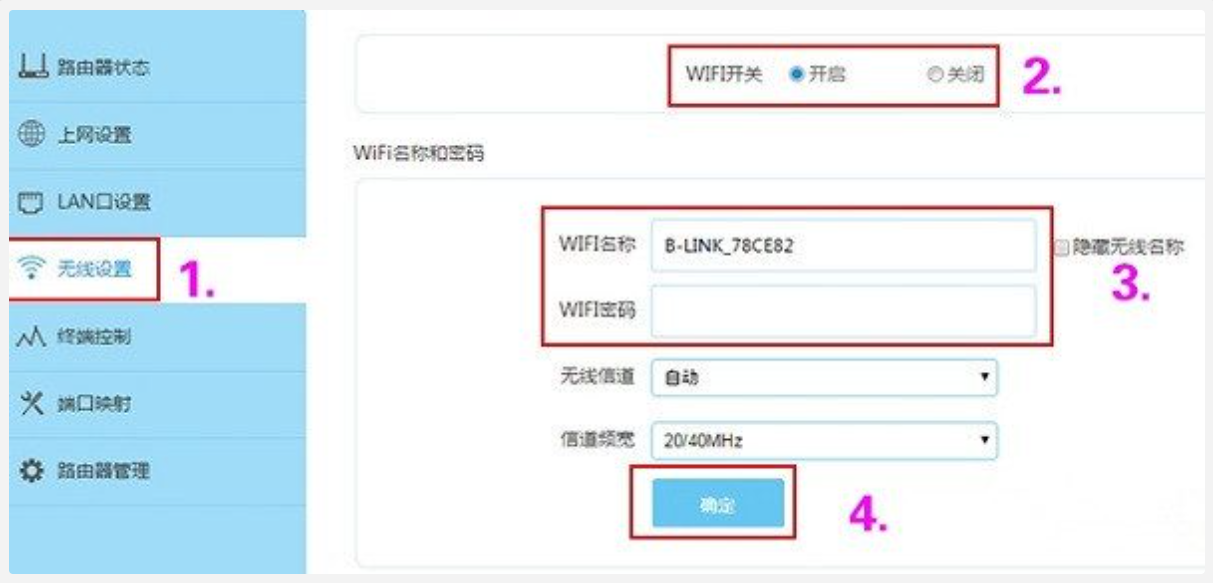
Task: Click the gear icon for 路由器管理
Action: coord(32,470)
